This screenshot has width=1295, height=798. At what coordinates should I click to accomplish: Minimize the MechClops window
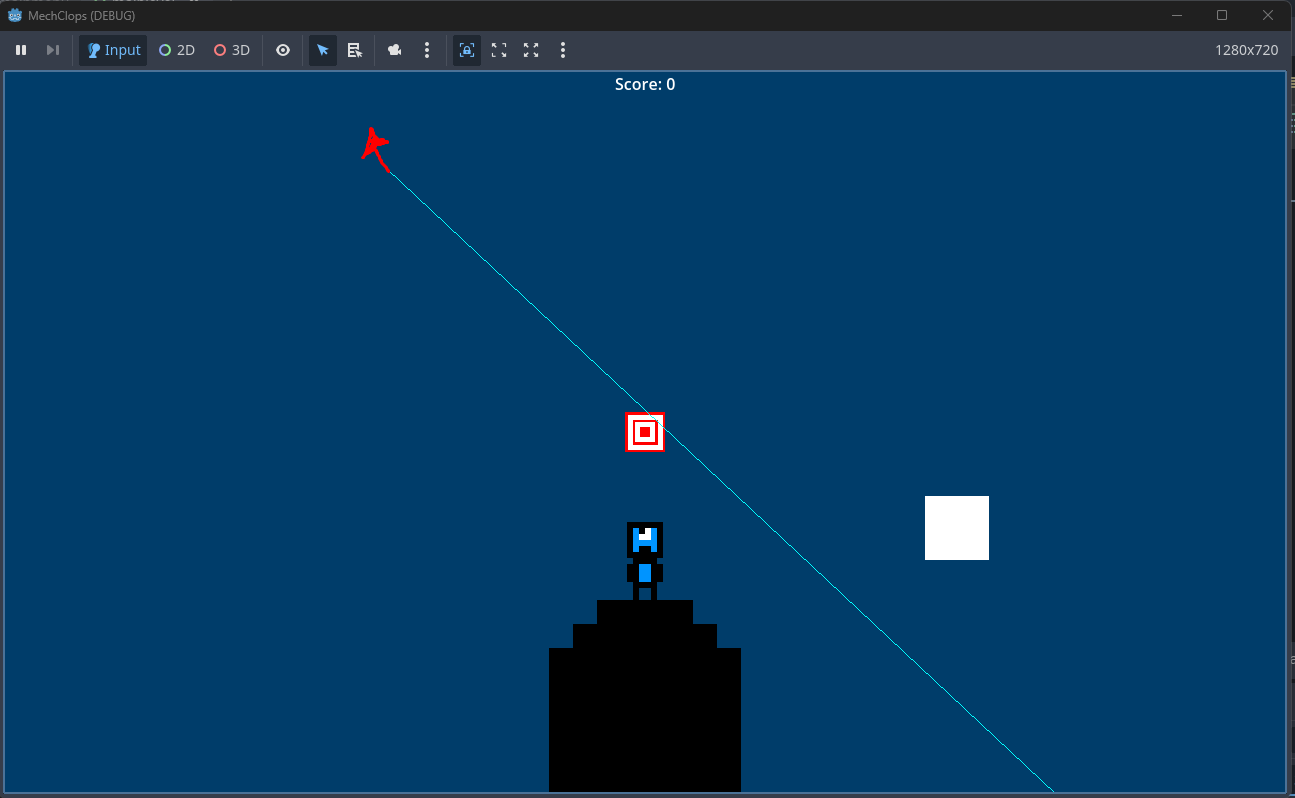[1177, 15]
